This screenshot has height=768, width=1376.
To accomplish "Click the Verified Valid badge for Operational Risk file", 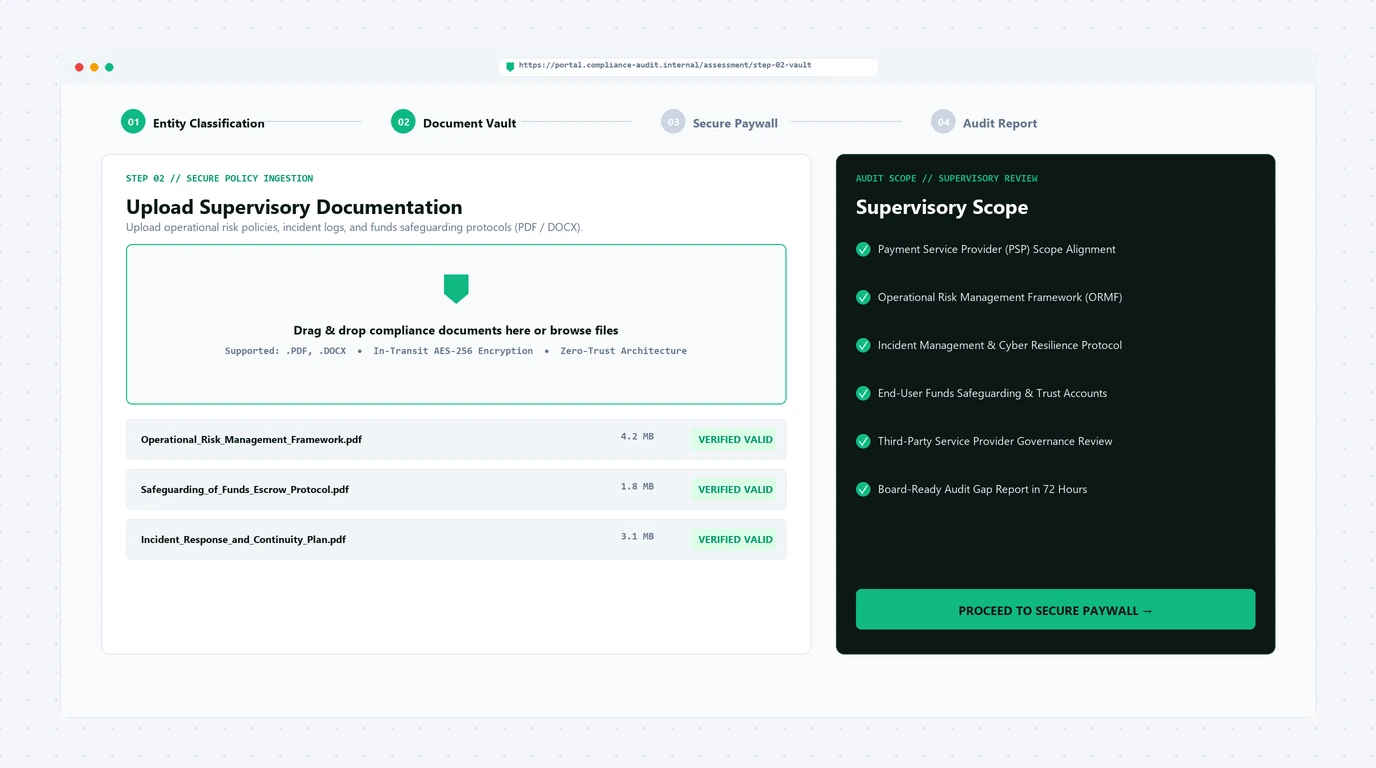I will pos(735,439).
